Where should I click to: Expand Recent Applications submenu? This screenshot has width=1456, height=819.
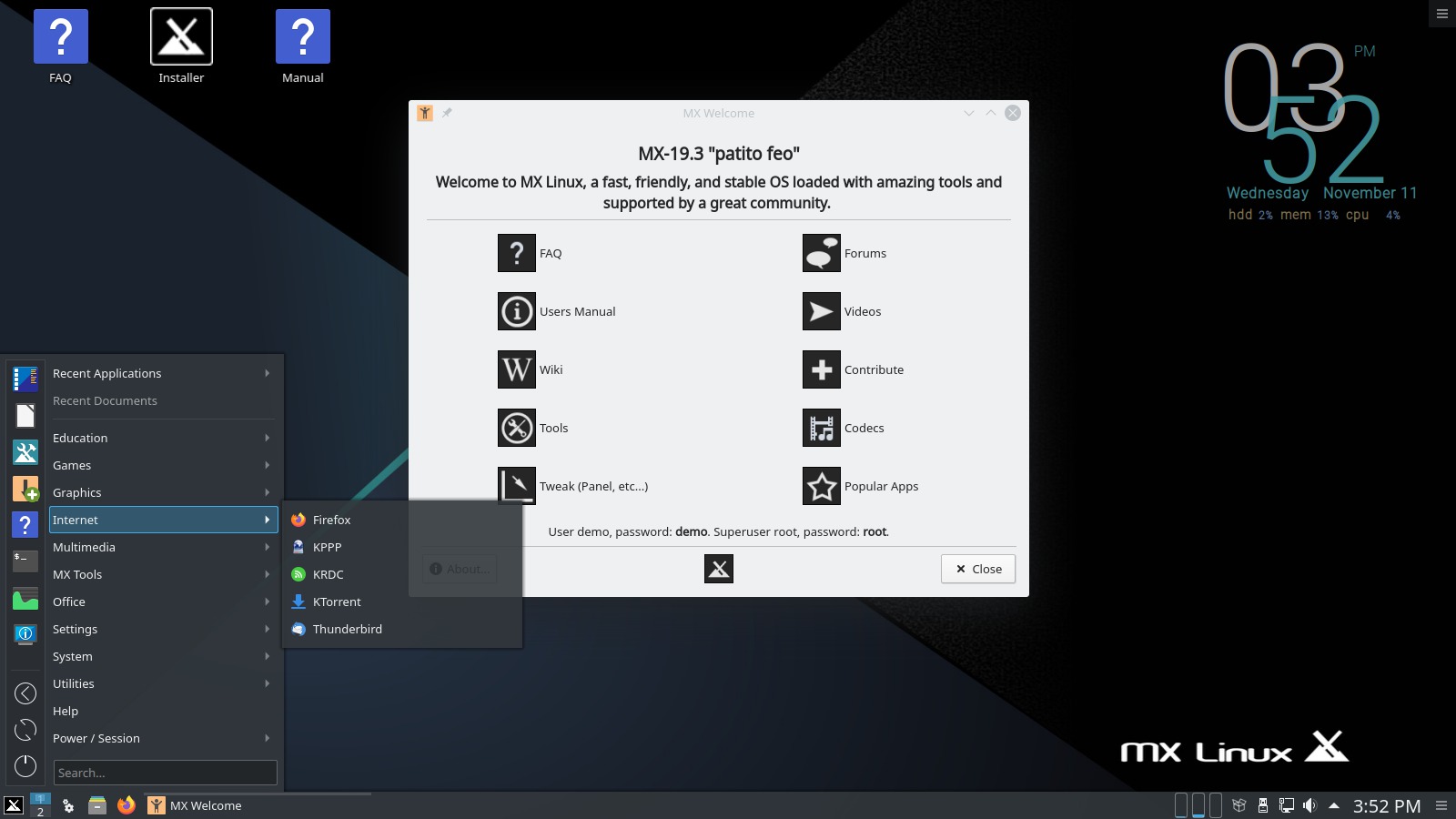pos(163,373)
